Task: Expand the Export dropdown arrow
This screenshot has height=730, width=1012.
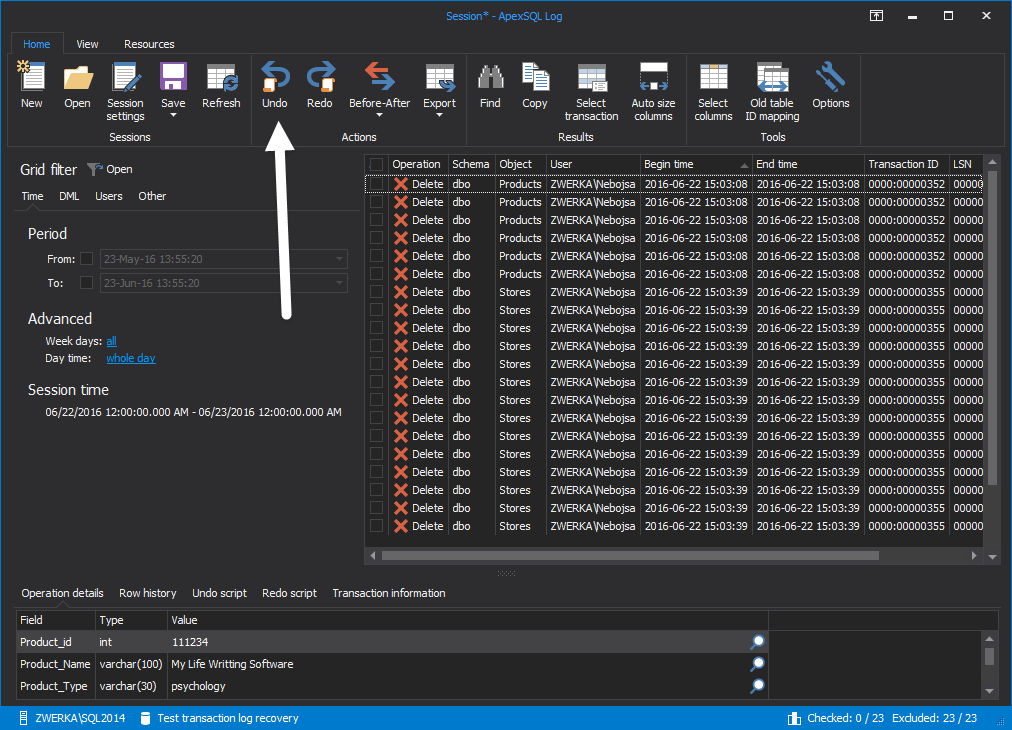Action: point(440,116)
